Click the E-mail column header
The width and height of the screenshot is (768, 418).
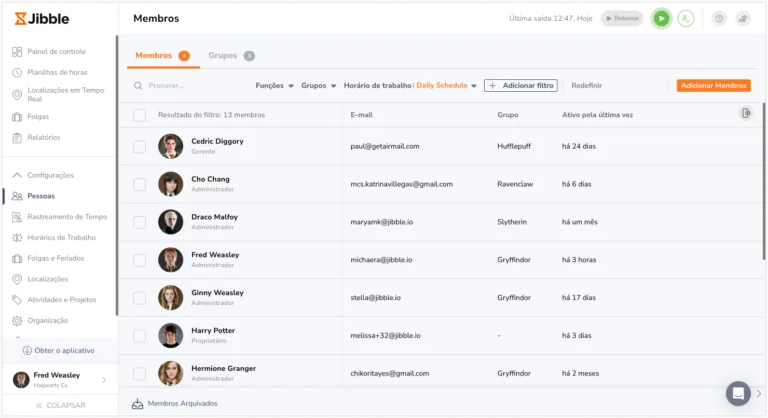click(361, 115)
